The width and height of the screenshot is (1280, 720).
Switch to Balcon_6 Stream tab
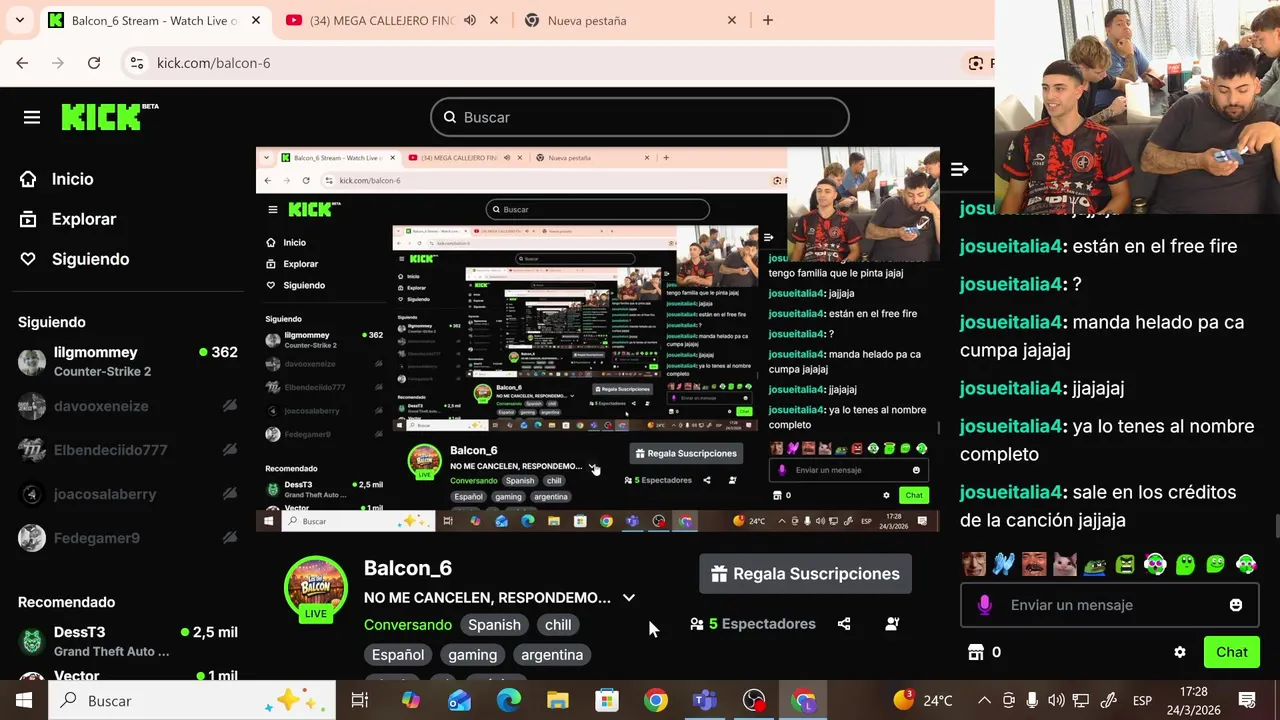(x=154, y=20)
